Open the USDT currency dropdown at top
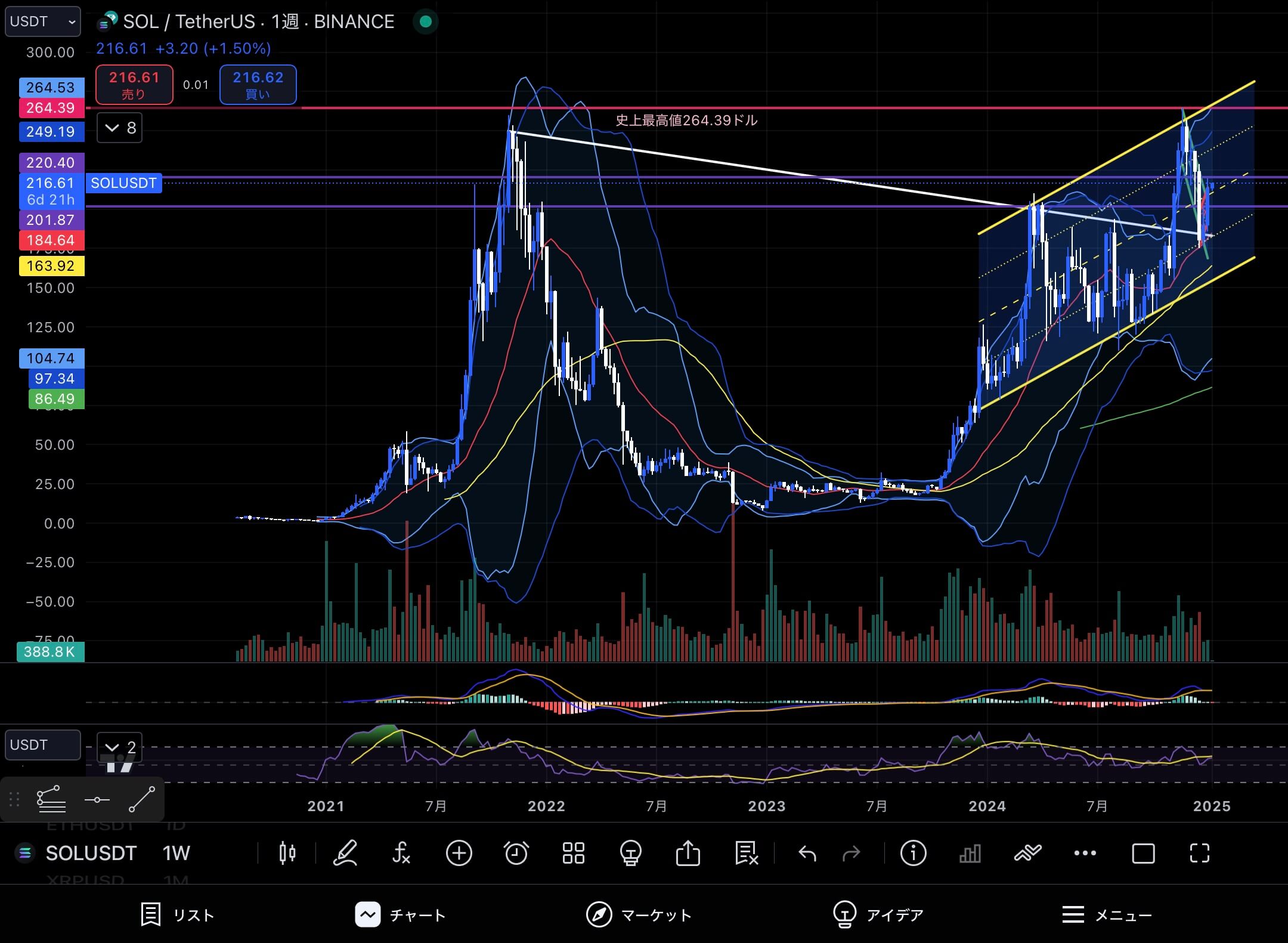1288x943 pixels. (43, 21)
